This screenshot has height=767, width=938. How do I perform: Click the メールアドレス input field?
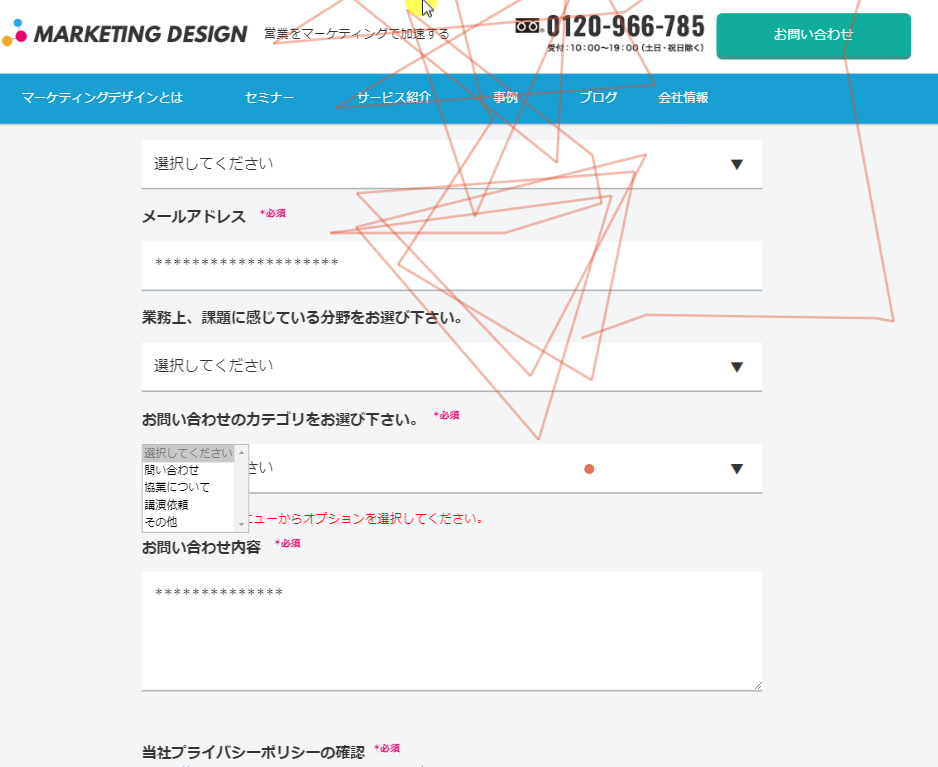coord(451,265)
